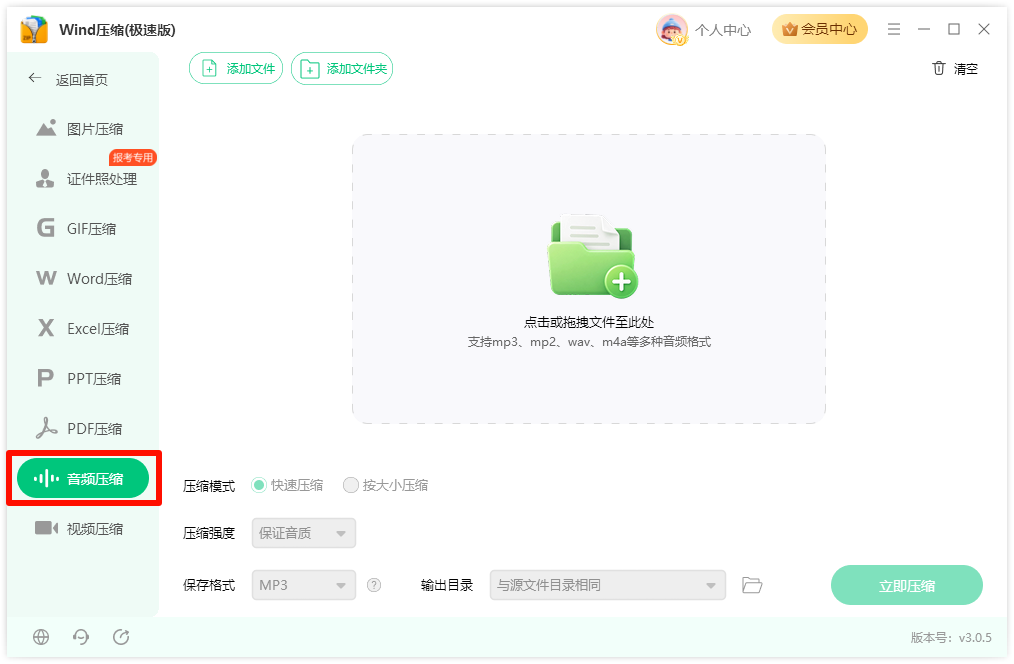
Task: Click 添加文件夹 button
Action: pyautogui.click(x=342, y=69)
